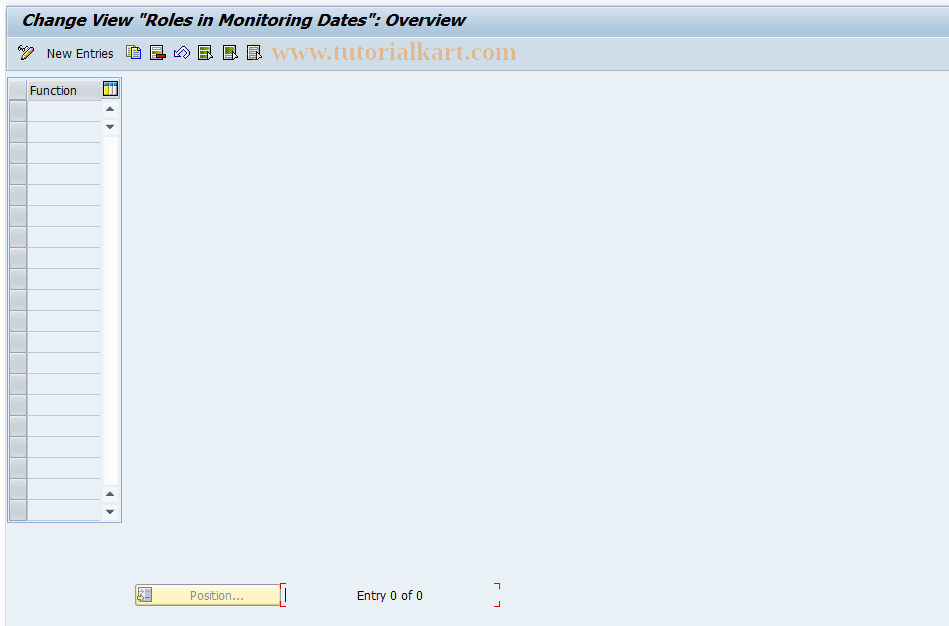
Task: Click the select-all rows corner box
Action: [18, 90]
